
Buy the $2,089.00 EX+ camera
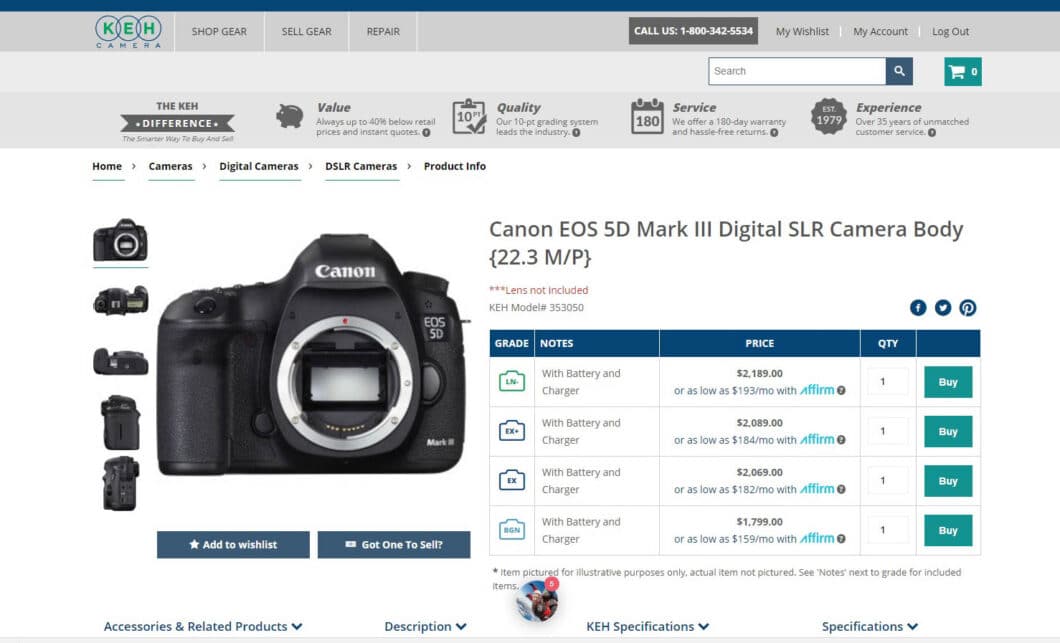coord(948,431)
